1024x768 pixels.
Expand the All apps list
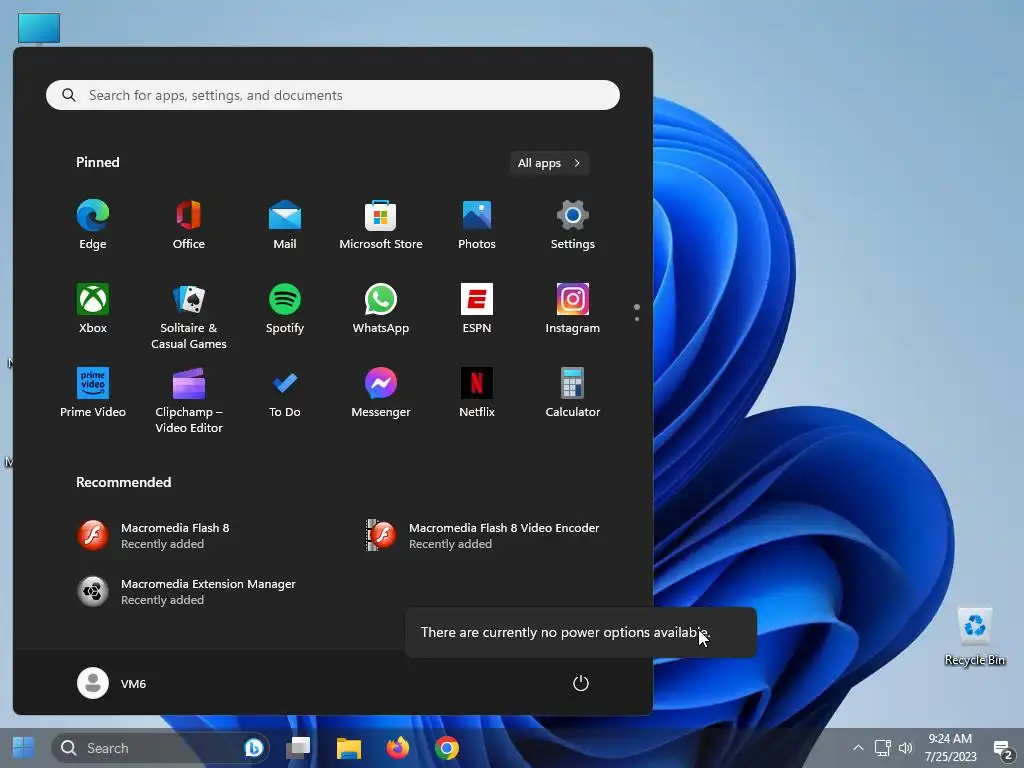[549, 163]
